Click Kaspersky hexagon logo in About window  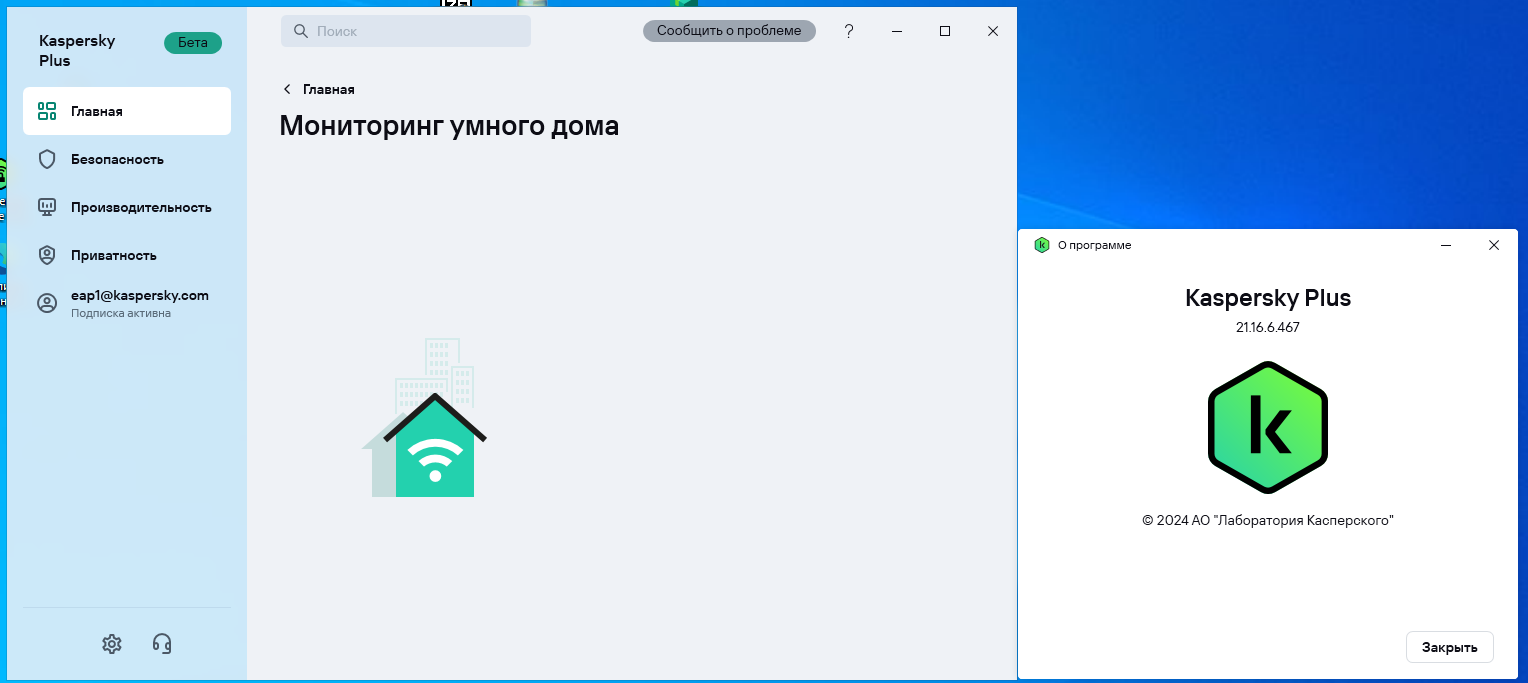coord(1267,427)
